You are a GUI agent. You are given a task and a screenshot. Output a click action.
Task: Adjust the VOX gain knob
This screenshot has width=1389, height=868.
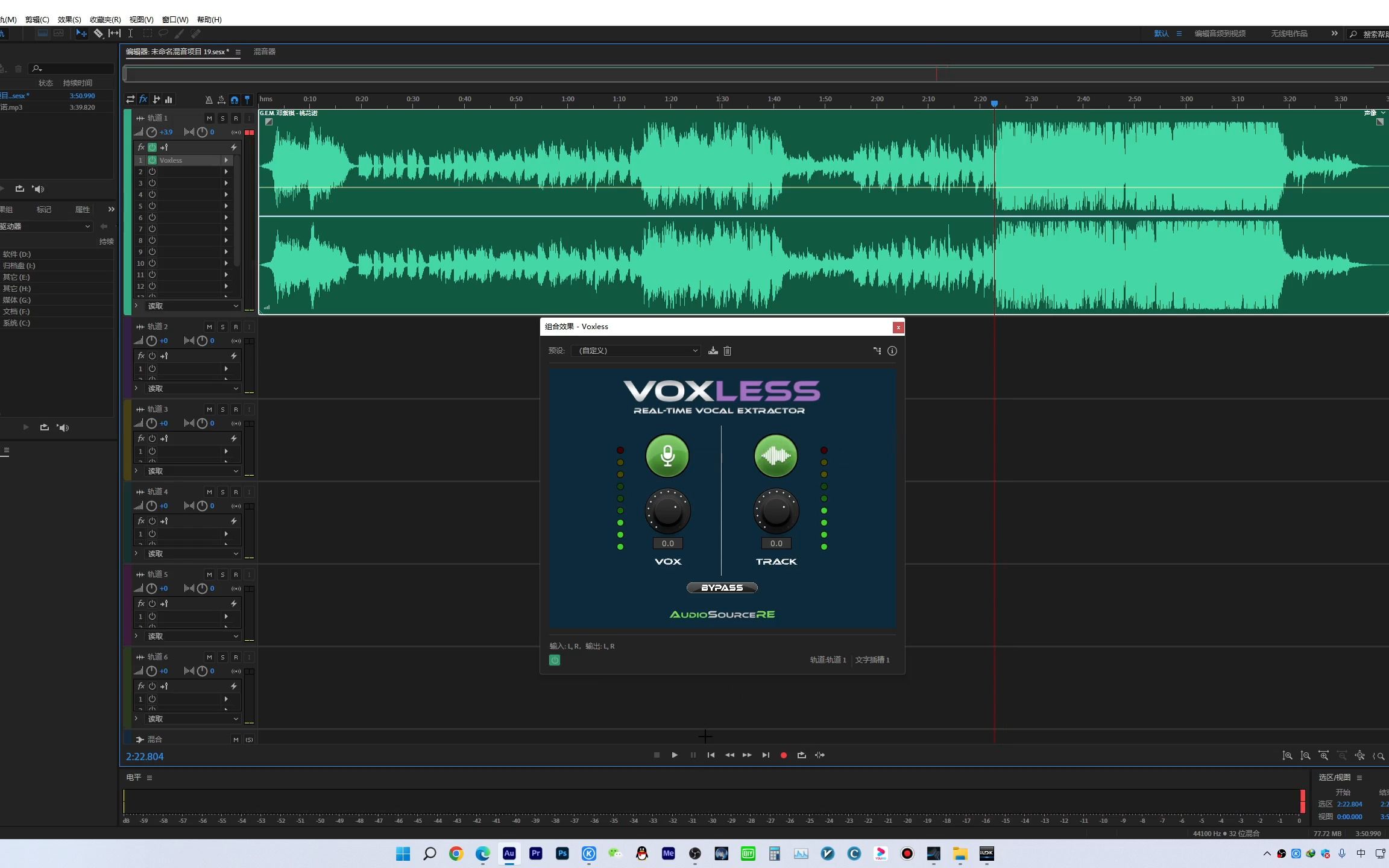667,511
